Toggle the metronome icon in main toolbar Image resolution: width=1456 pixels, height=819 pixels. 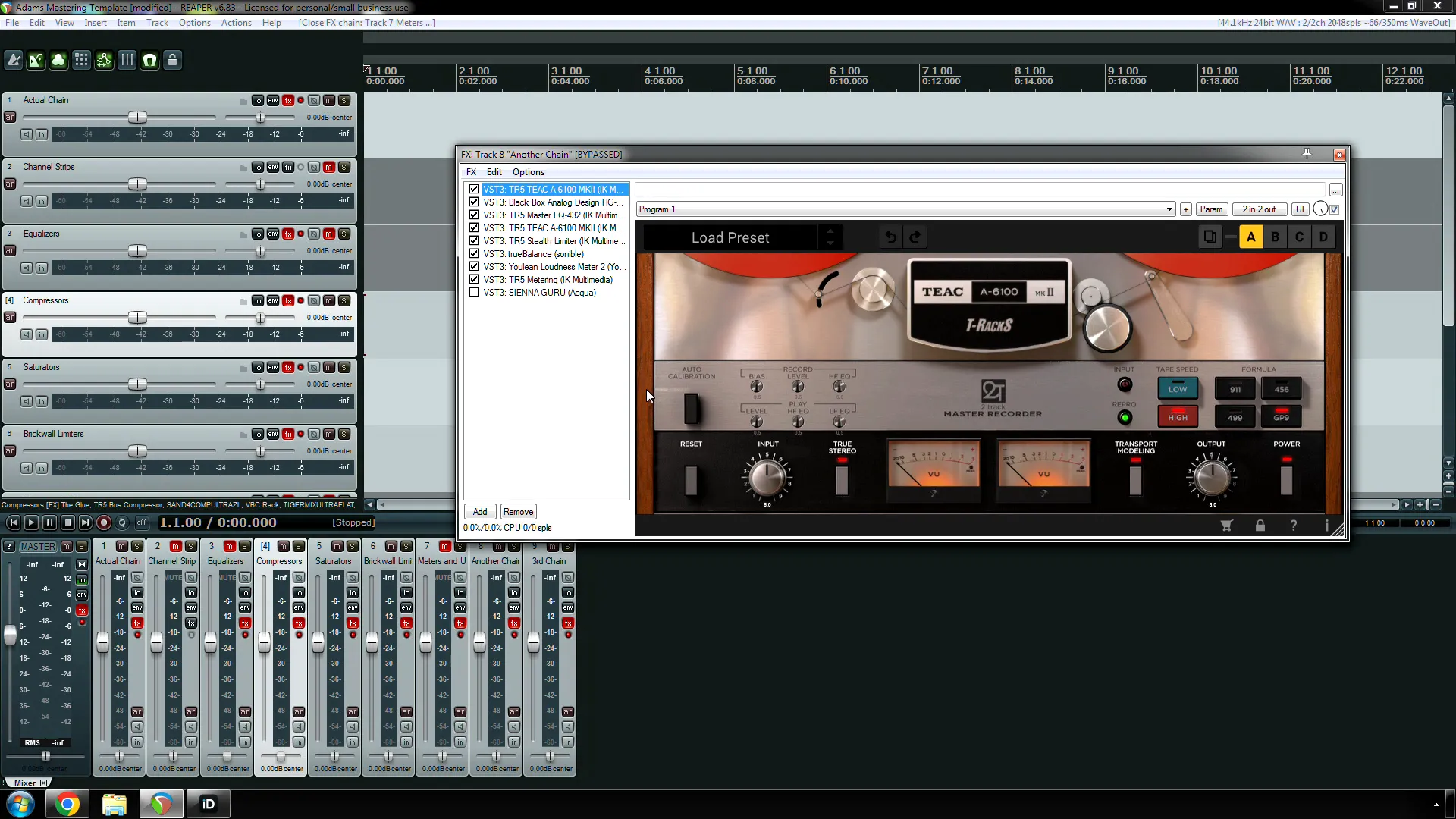pyautogui.click(x=14, y=61)
